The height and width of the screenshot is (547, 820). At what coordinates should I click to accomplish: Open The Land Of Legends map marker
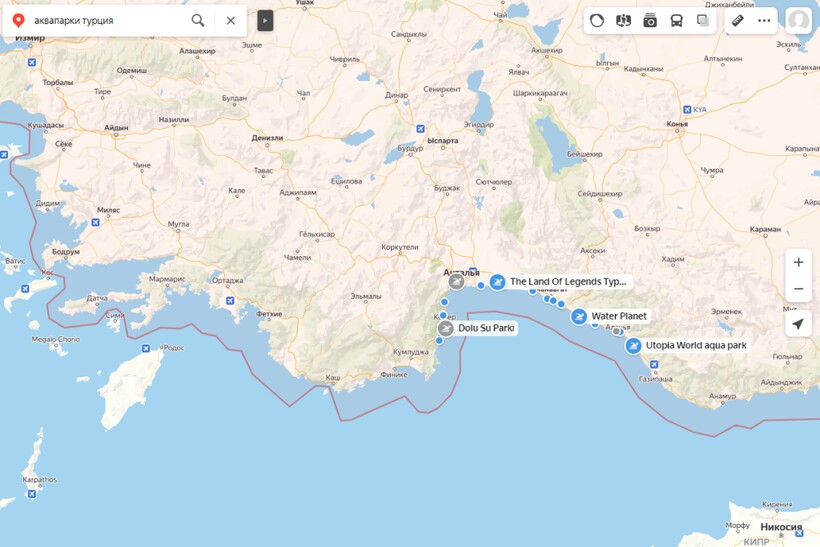pos(497,282)
